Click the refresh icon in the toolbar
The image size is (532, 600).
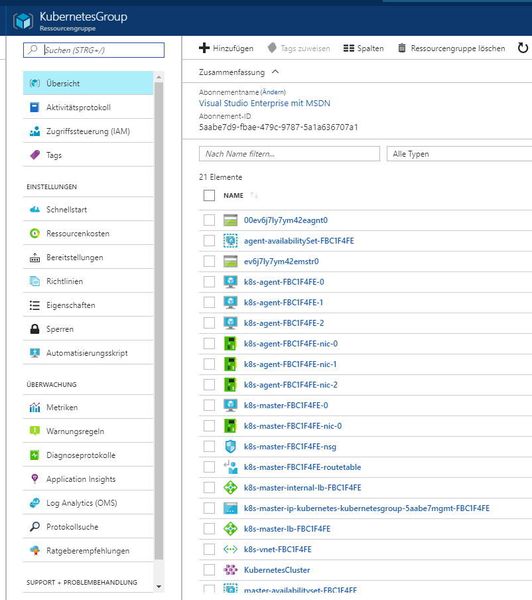[523, 48]
